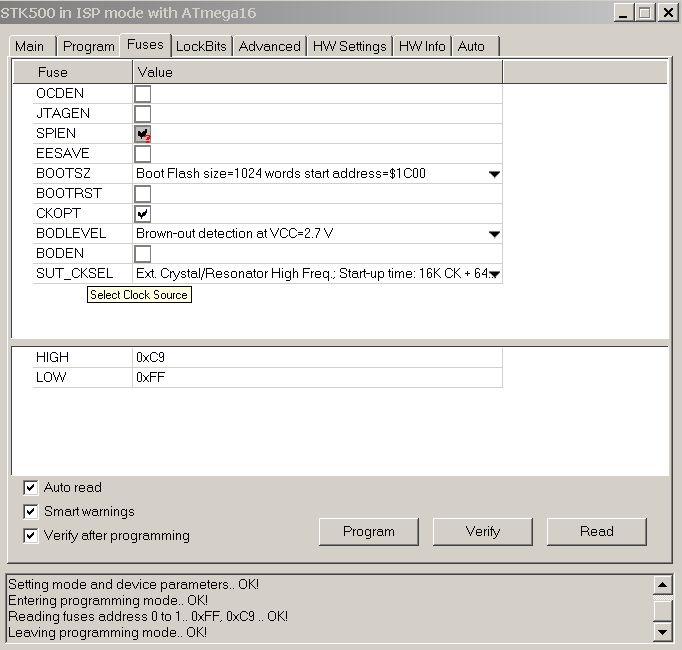
Task: Click the log scroll-up arrow
Action: [663, 585]
